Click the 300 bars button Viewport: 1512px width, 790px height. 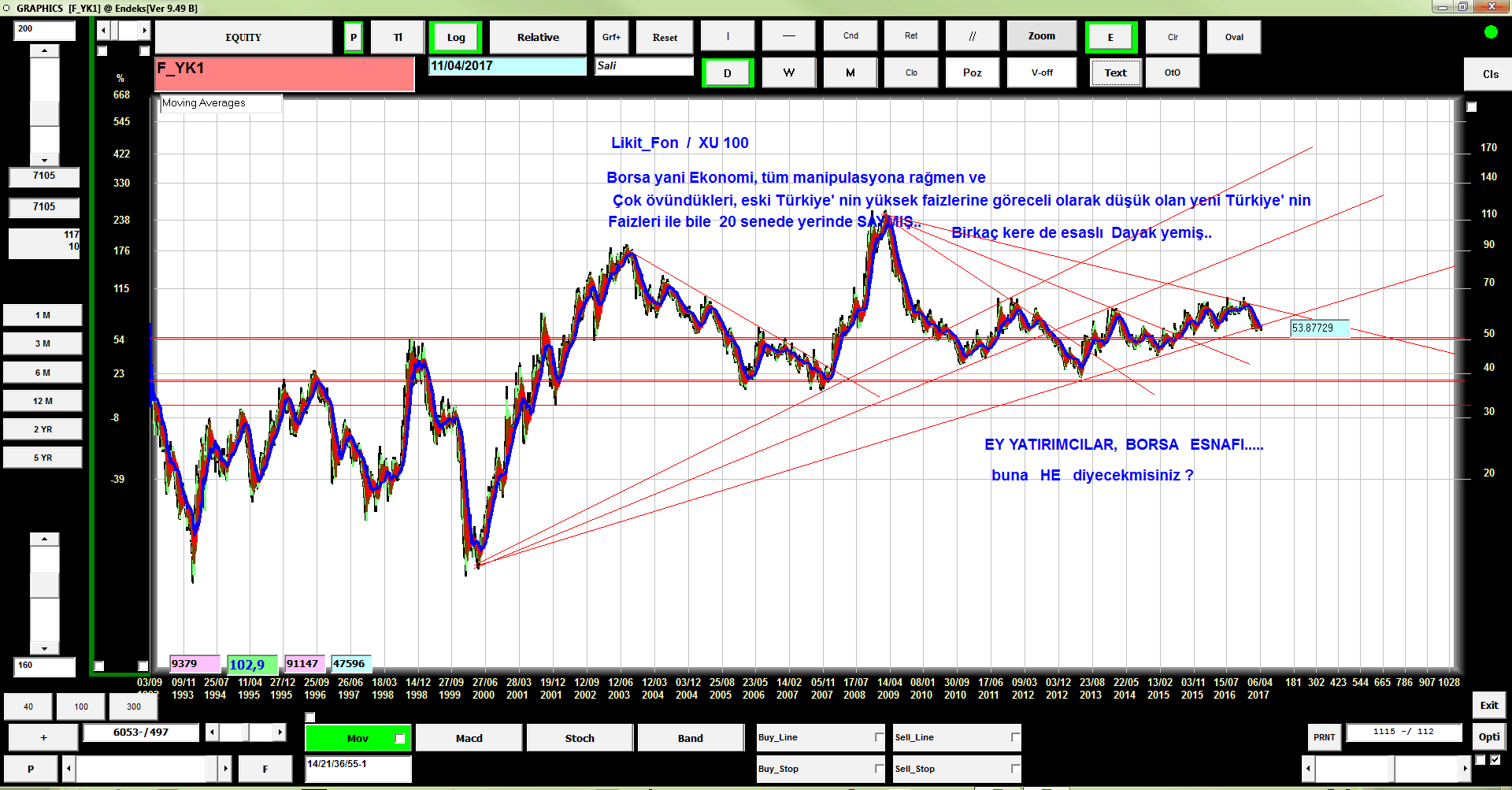(x=134, y=707)
